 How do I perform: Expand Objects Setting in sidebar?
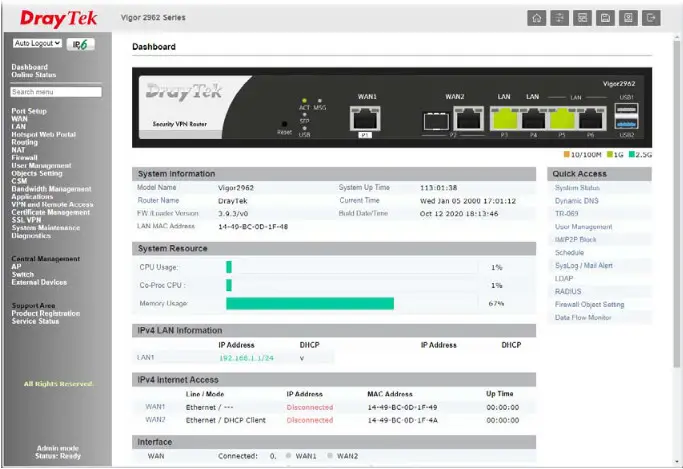[37, 173]
